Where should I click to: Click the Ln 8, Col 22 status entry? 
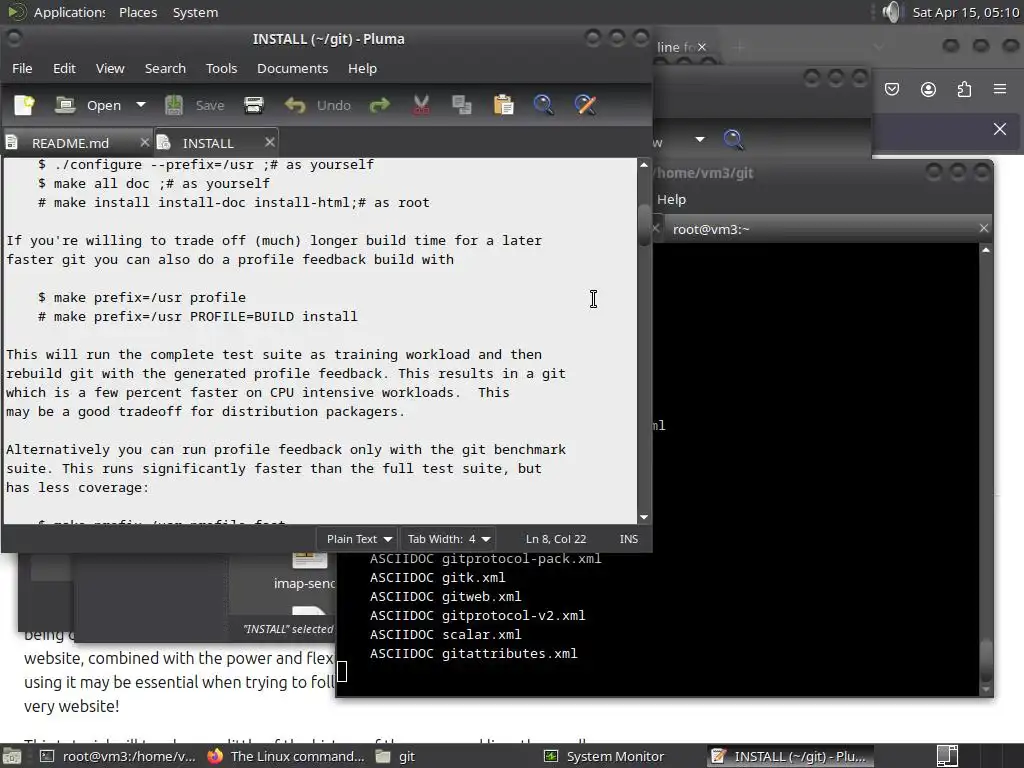(556, 539)
